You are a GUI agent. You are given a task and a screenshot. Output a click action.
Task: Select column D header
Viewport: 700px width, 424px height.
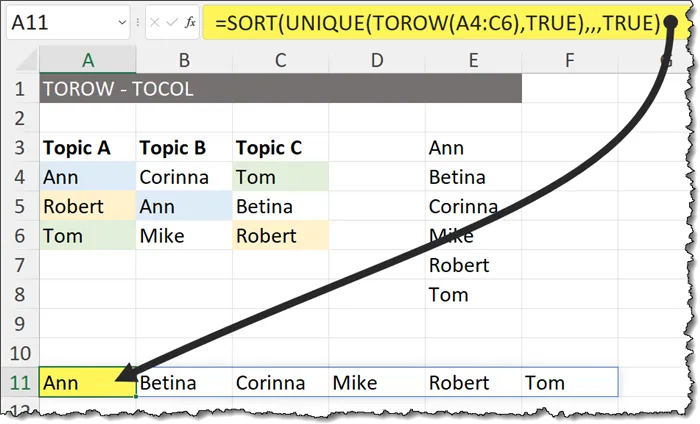(376, 61)
